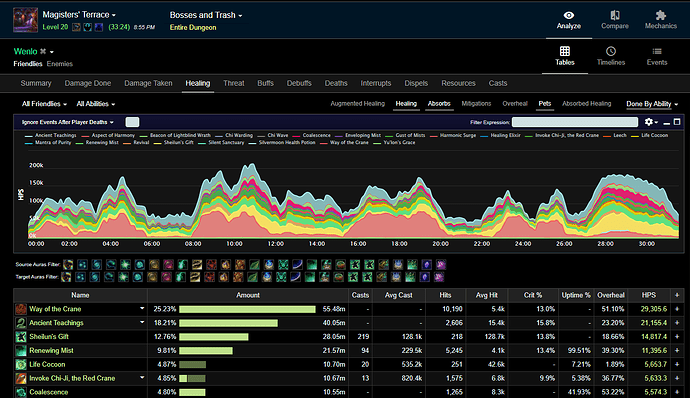Open the chart settings gear icon
The width and height of the screenshot is (690, 398).
pos(649,122)
